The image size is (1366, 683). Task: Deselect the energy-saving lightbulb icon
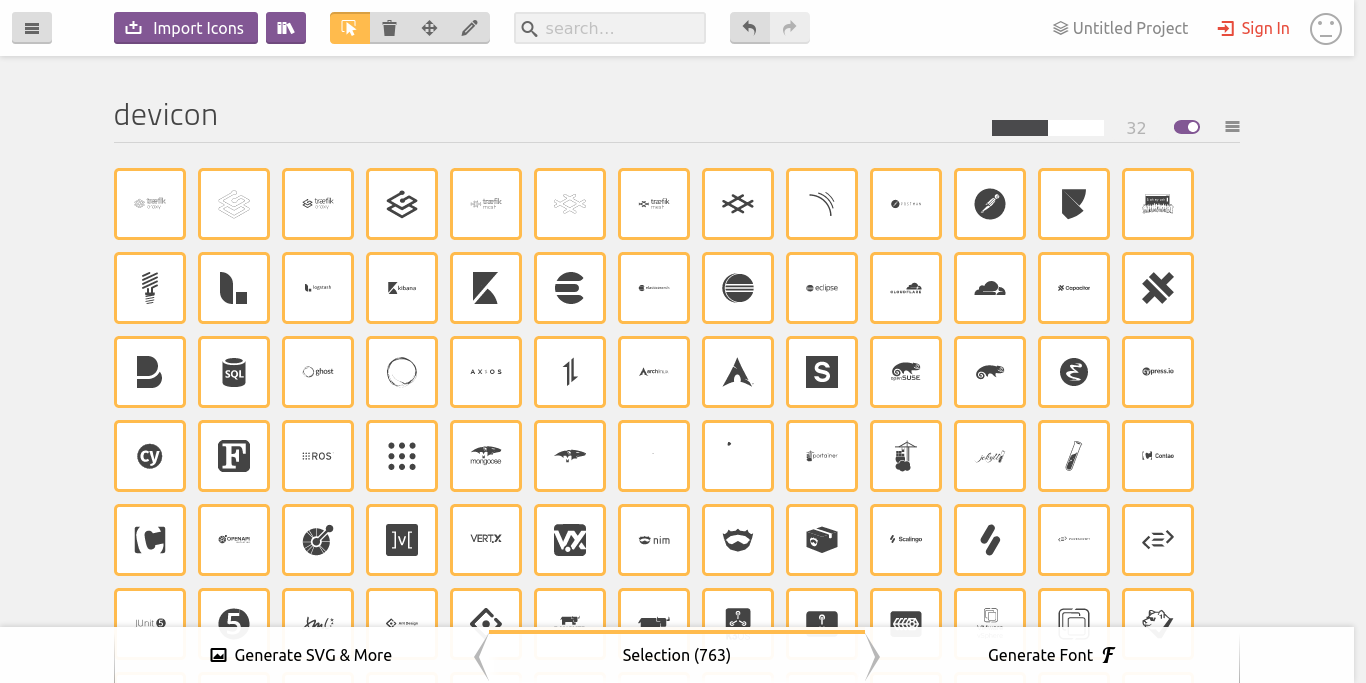tap(150, 288)
